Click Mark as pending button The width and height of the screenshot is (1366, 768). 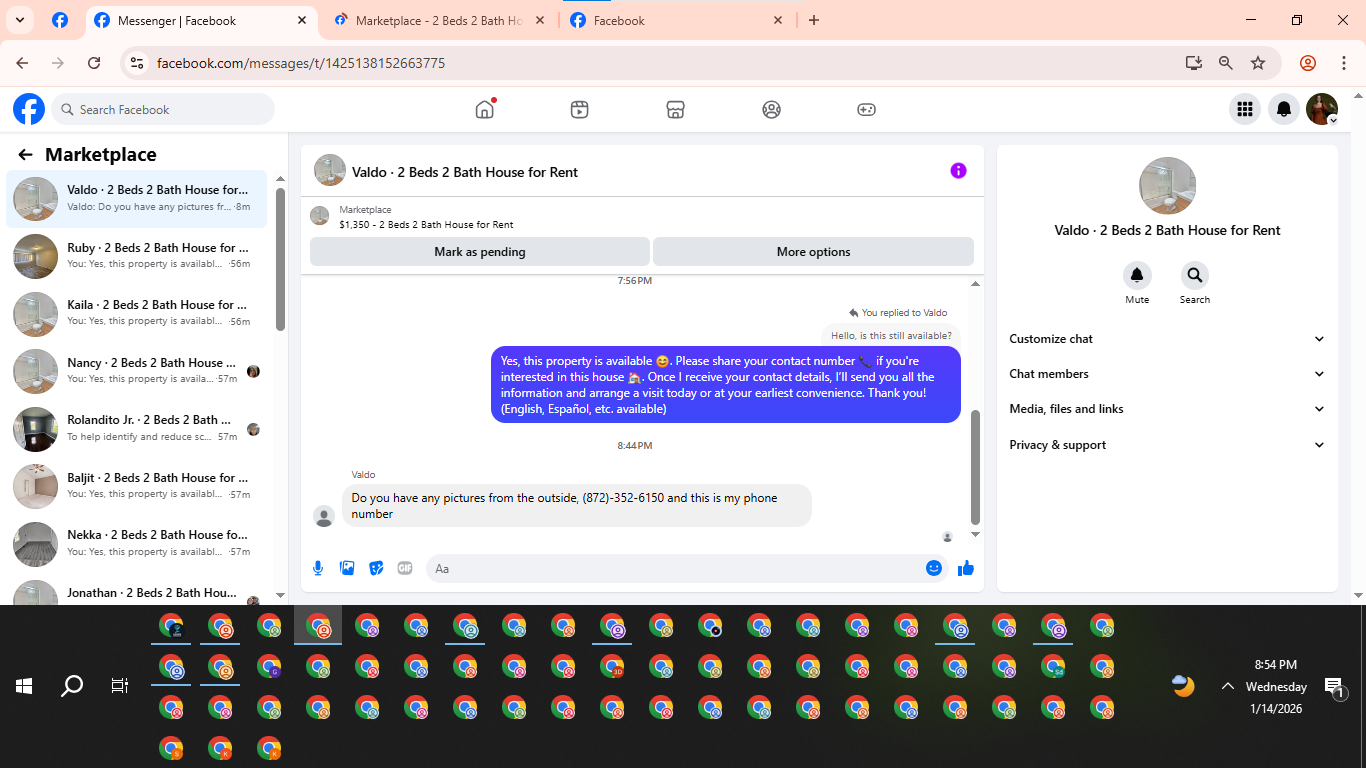pos(480,252)
